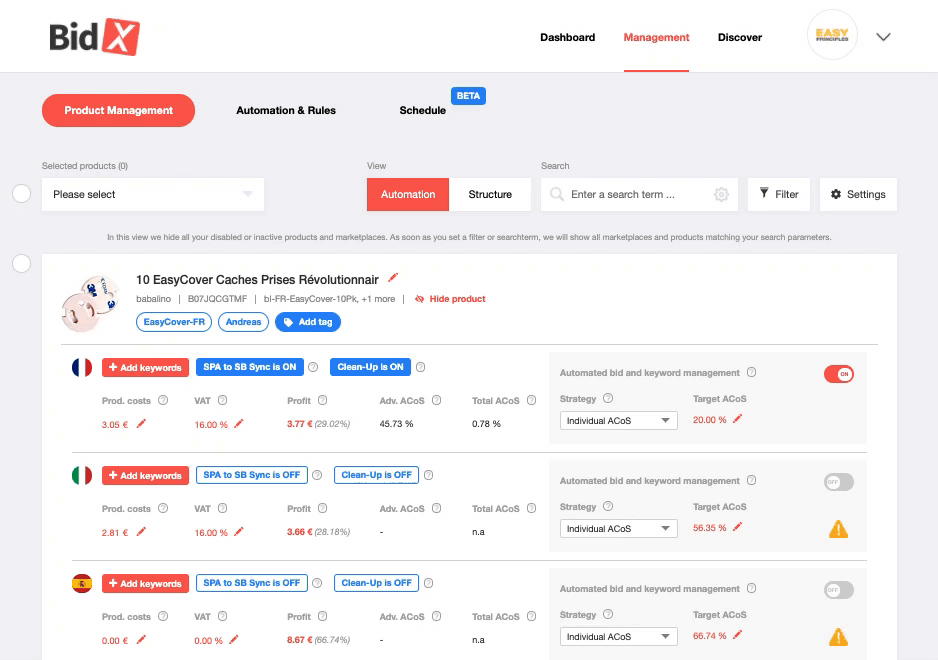The width and height of the screenshot is (938, 660).
Task: Select the EasyCover product card radio button
Action: [x=22, y=263]
